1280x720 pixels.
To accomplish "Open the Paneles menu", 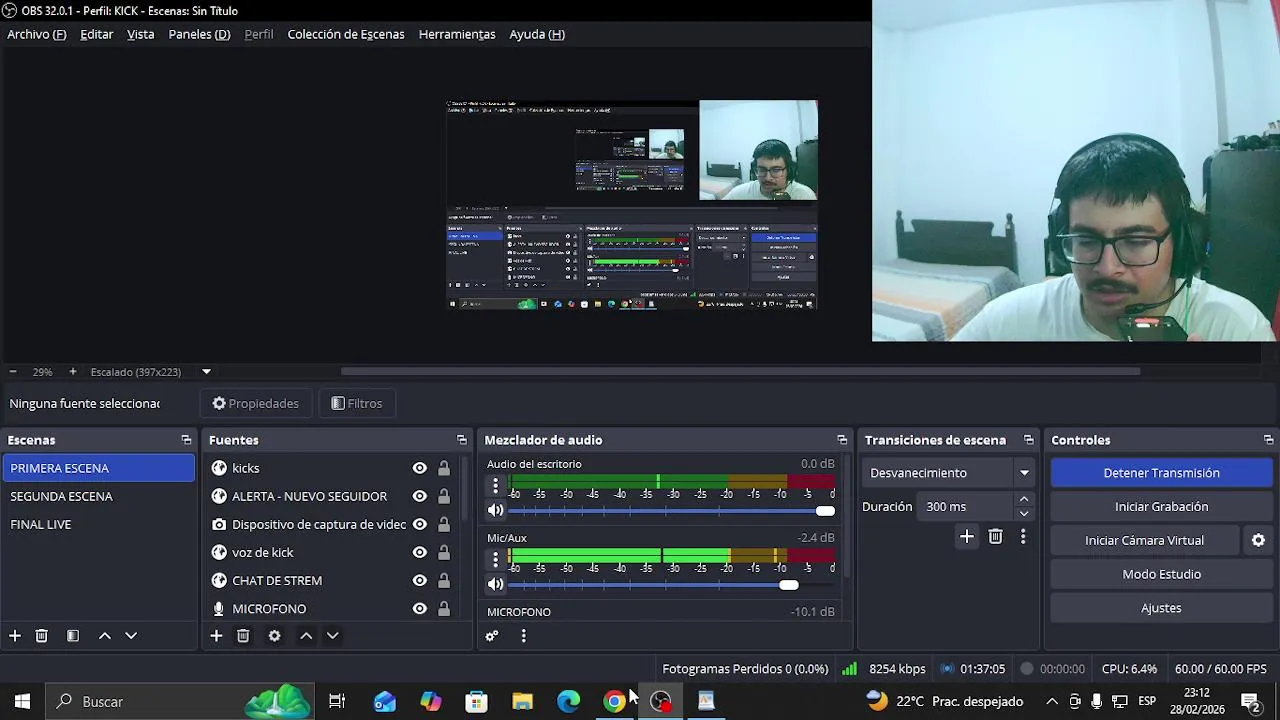I will (199, 34).
